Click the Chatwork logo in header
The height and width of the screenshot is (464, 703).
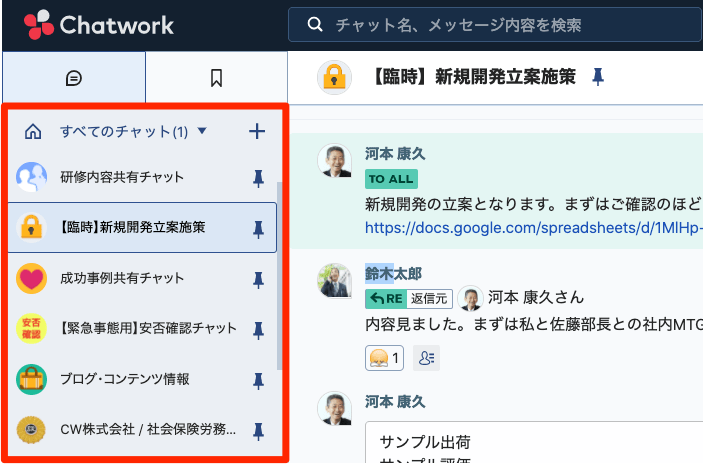[x=98, y=25]
